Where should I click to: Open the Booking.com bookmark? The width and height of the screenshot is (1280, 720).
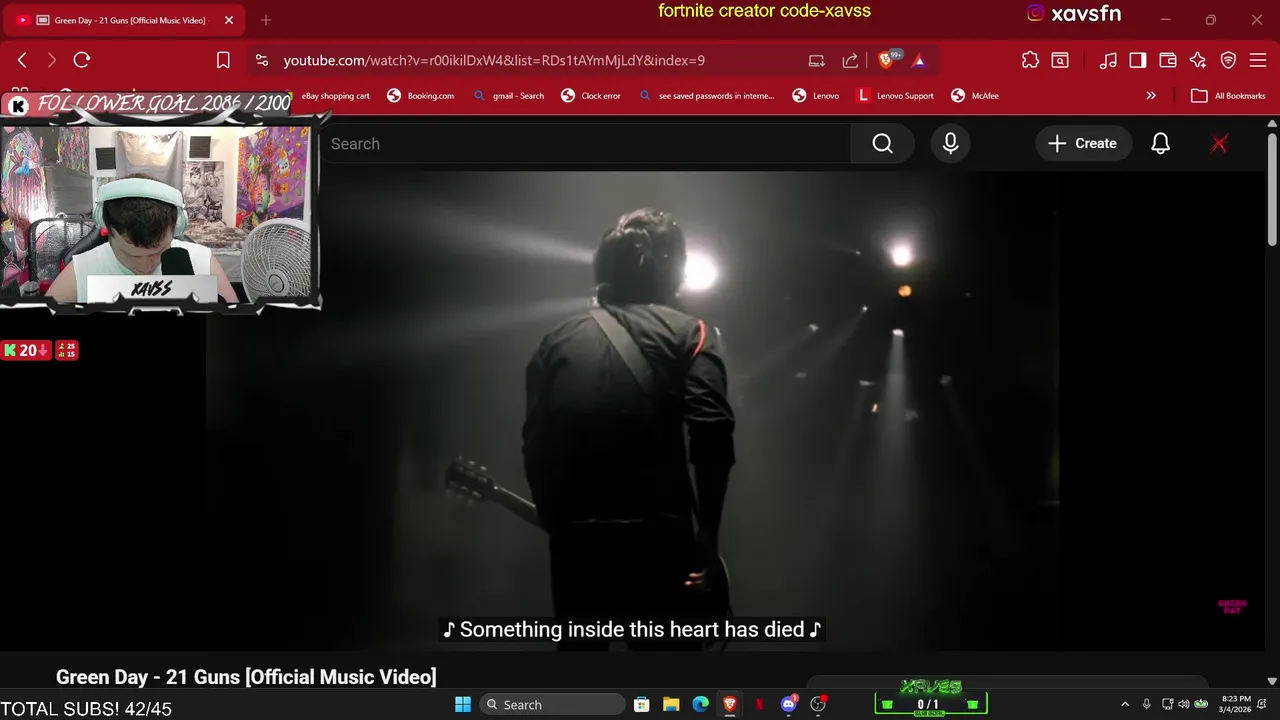421,96
